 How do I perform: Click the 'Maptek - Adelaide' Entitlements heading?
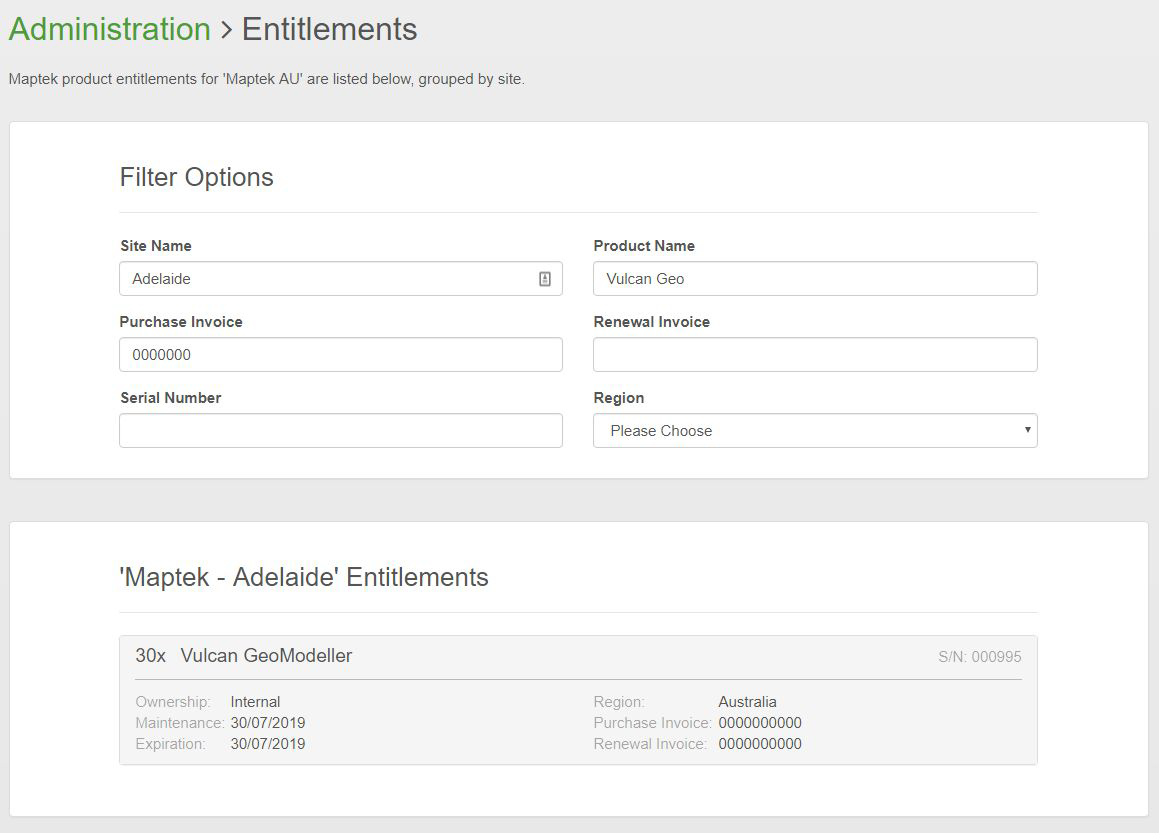[304, 577]
